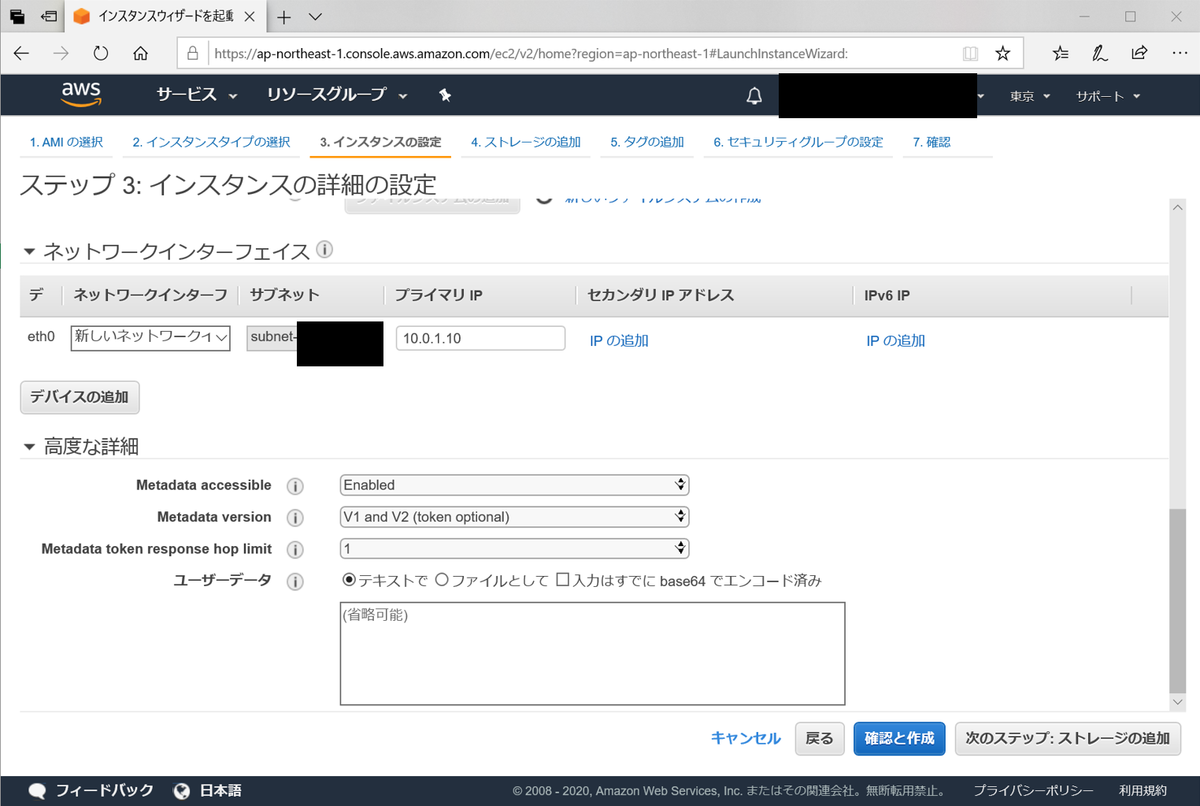
Task: Click the 確認と作成 button
Action: [x=898, y=738]
